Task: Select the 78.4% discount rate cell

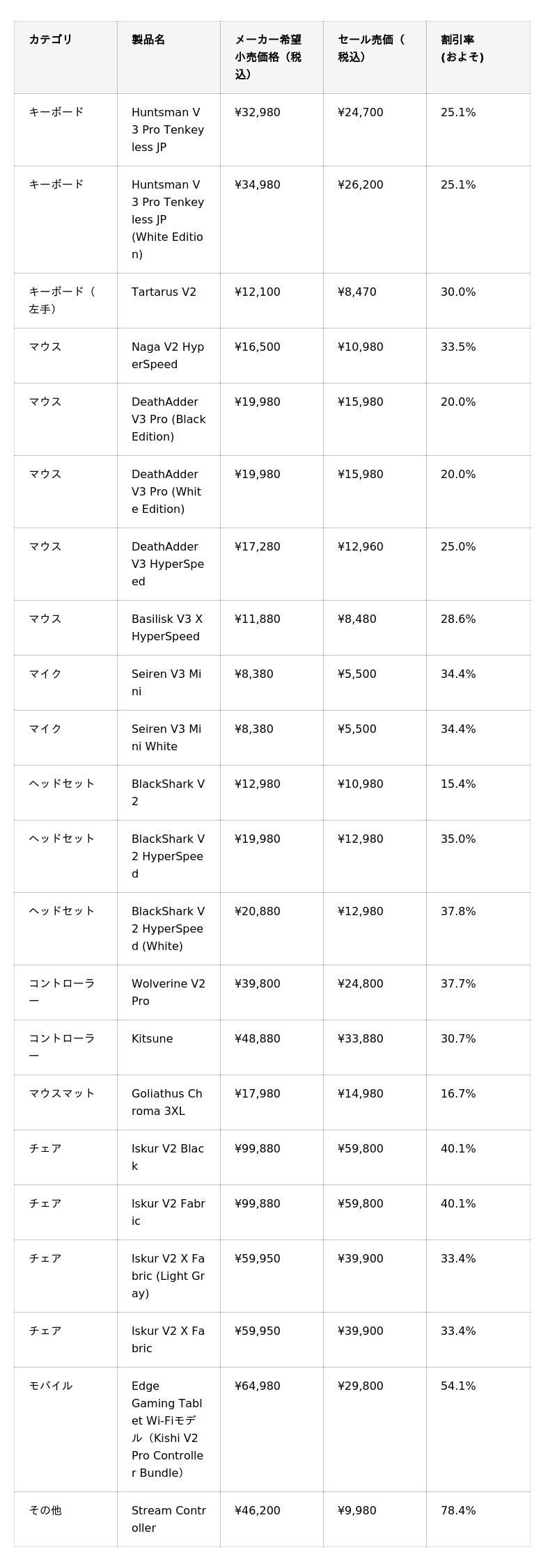Action: click(x=458, y=1511)
